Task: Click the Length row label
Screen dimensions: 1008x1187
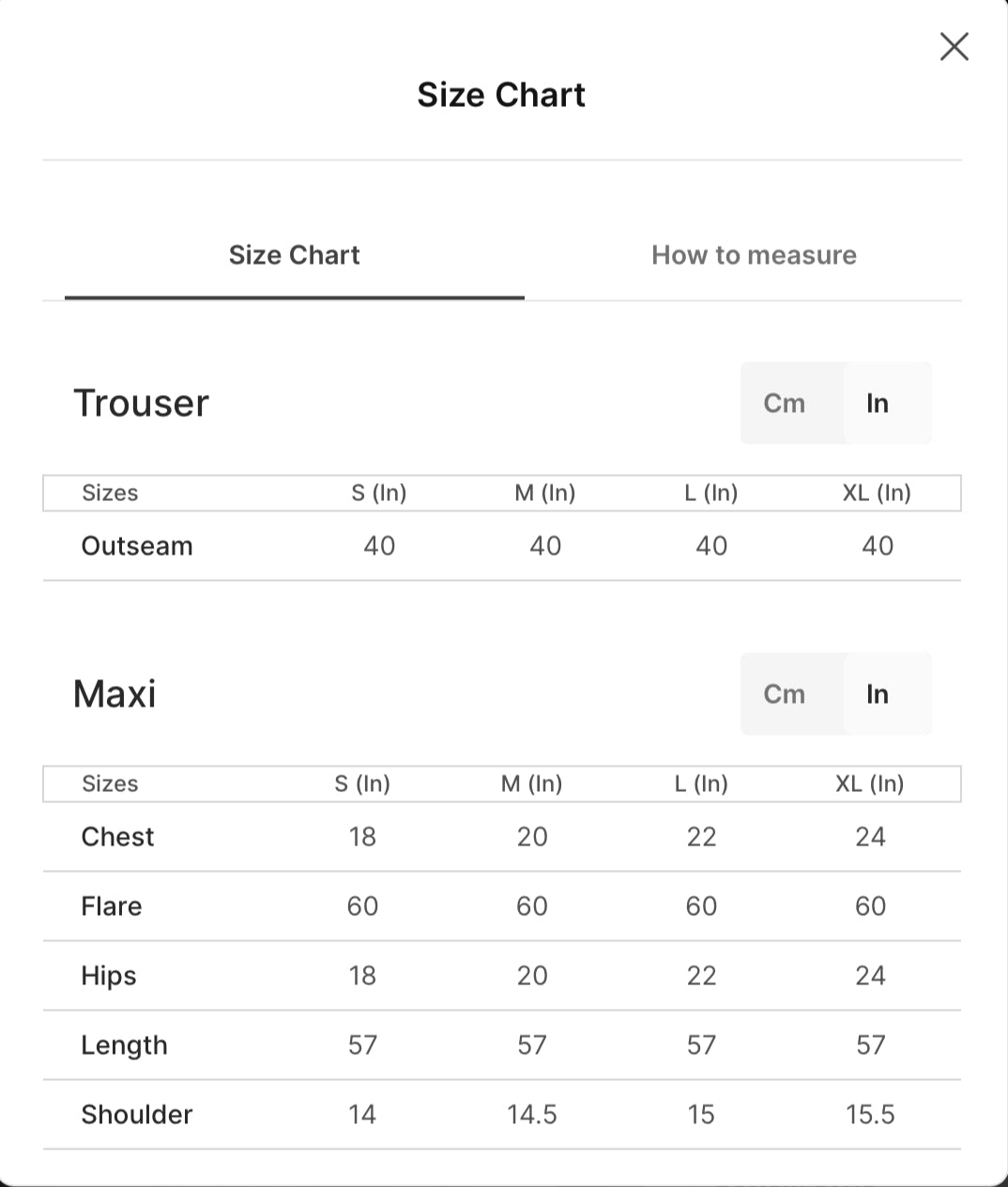Action: tap(124, 1045)
